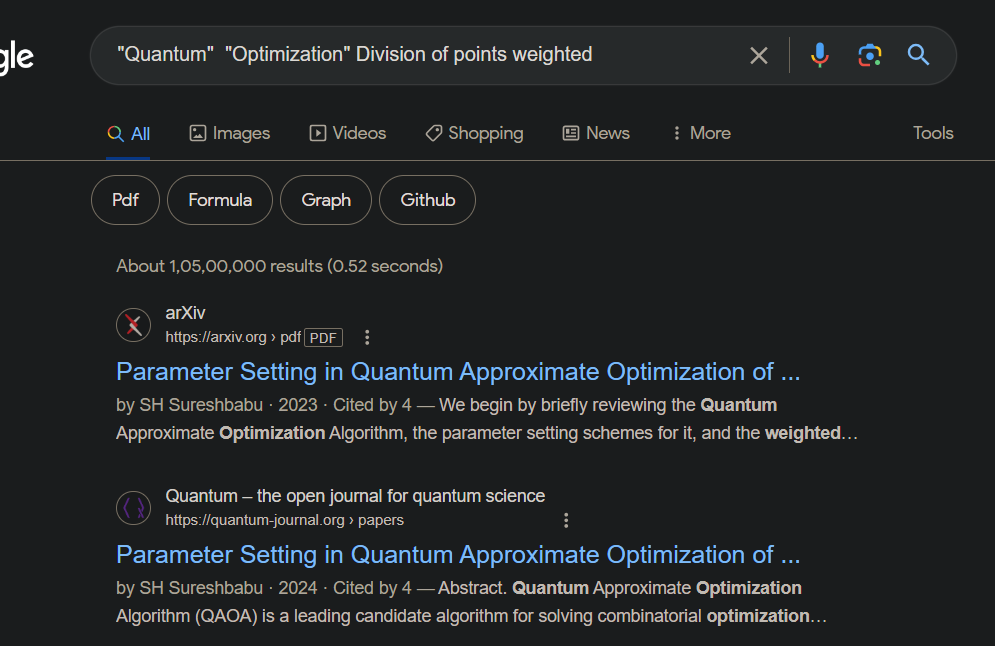
Task: Switch to the Videos tab
Action: click(347, 133)
